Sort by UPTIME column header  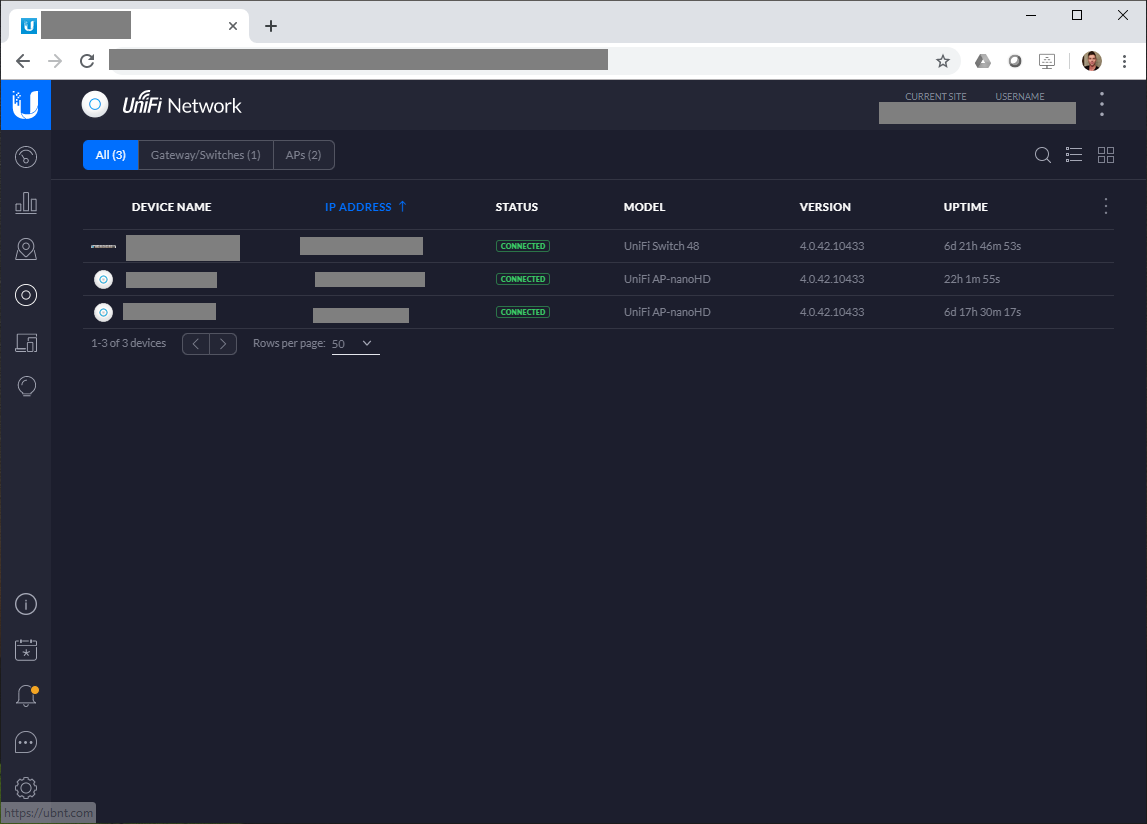[x=966, y=207]
